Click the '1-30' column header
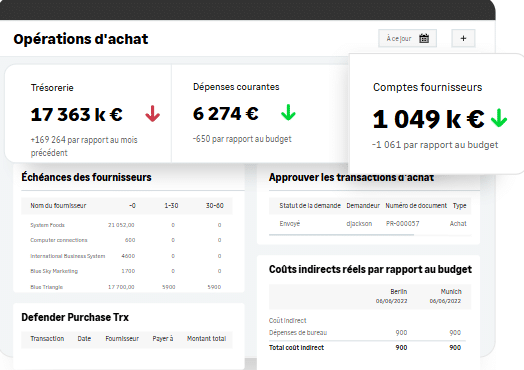524x370 pixels. (x=171, y=206)
